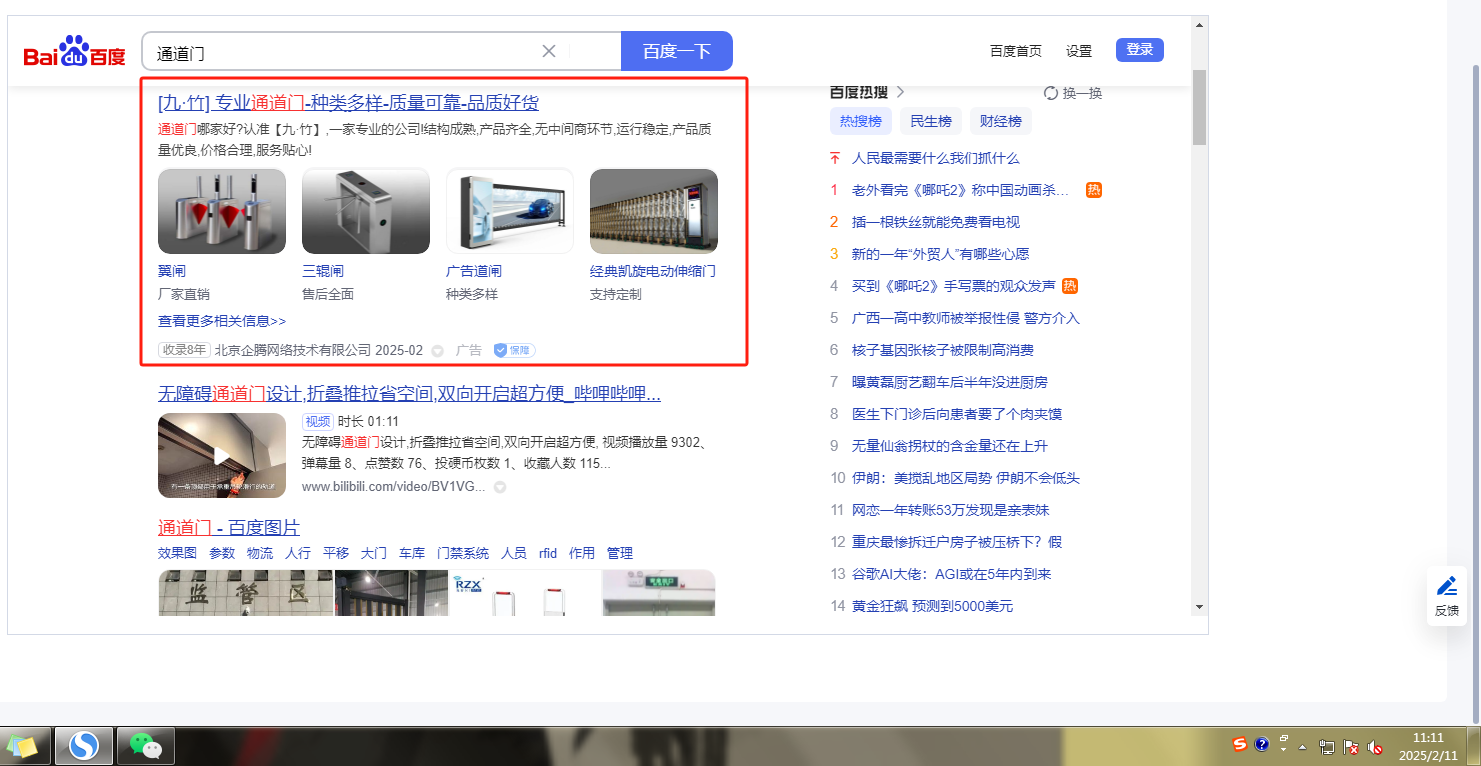Open the 查看更多相关信息 link
Screen dimensions: 1481x766
[x=222, y=321]
